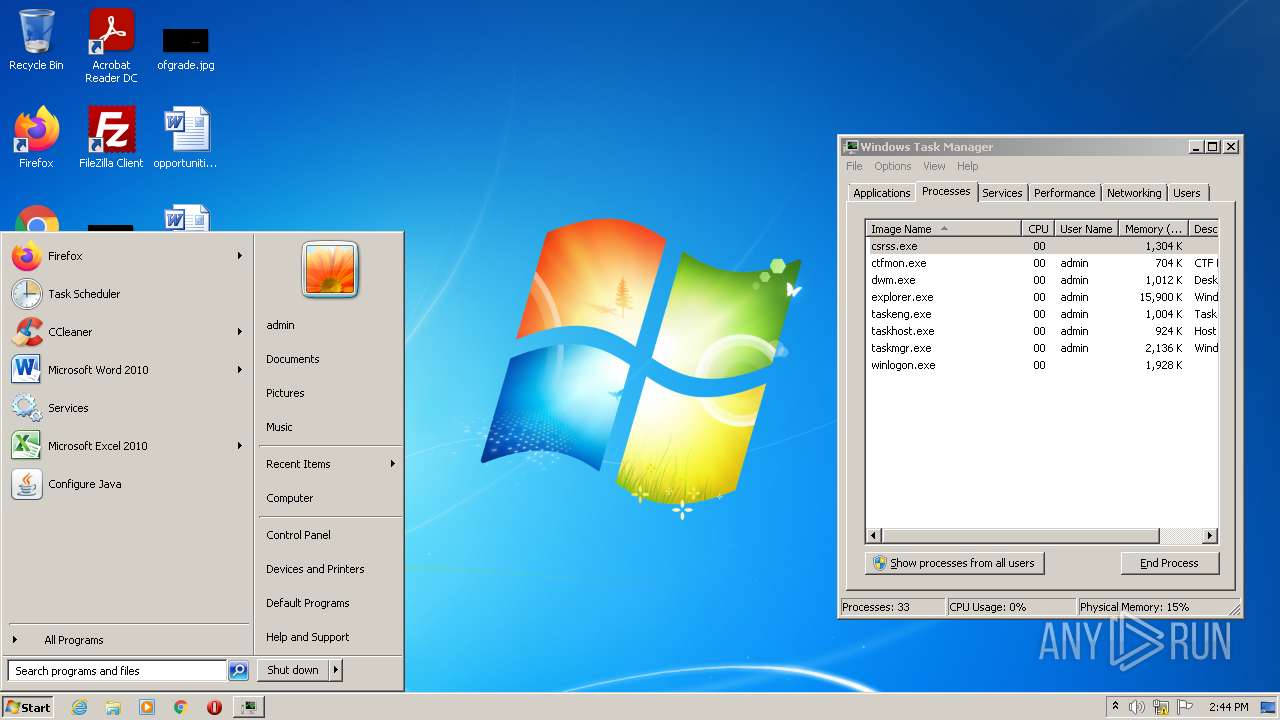1280x720 pixels.
Task: Click the volume speaker tray icon
Action: (1137, 707)
